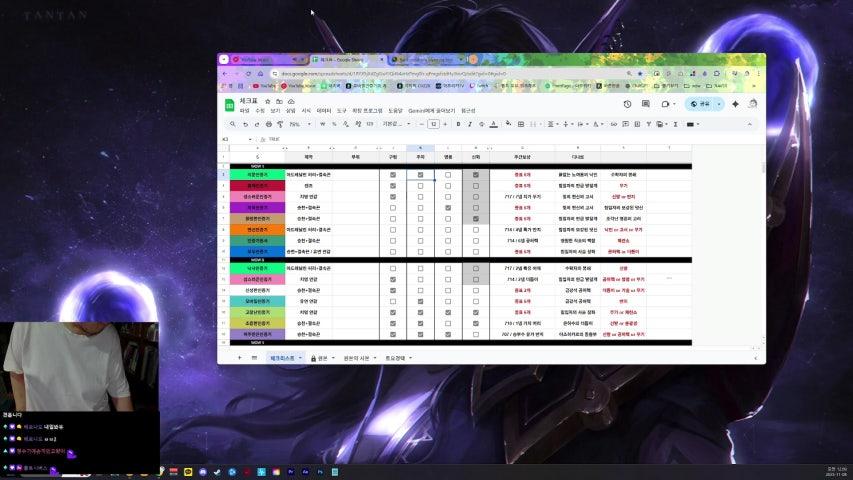Viewport: 853px width, 480px height.
Task: Click the add new sheet plus icon
Action: (239, 357)
